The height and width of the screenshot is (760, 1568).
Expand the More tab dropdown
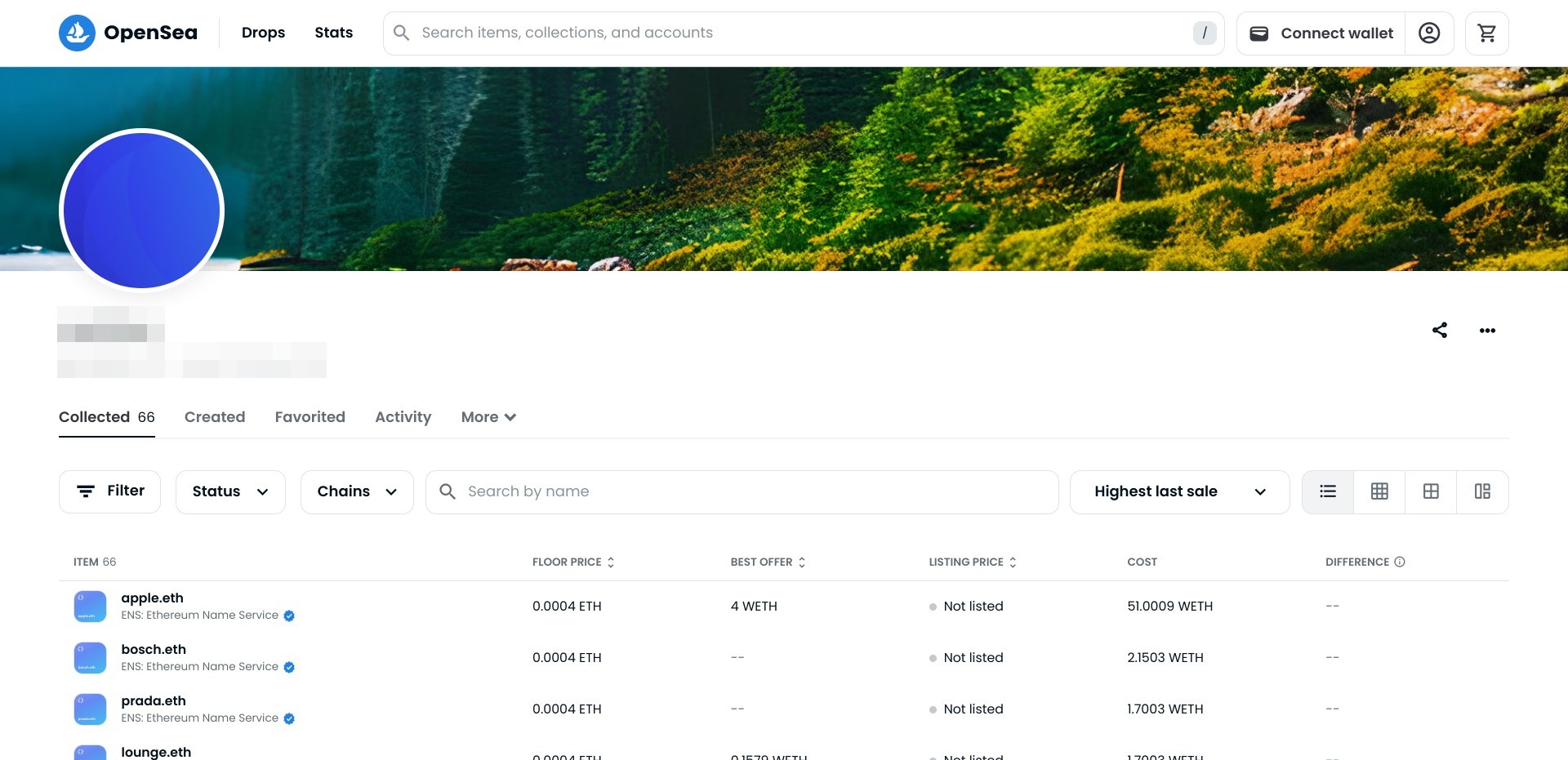[488, 417]
